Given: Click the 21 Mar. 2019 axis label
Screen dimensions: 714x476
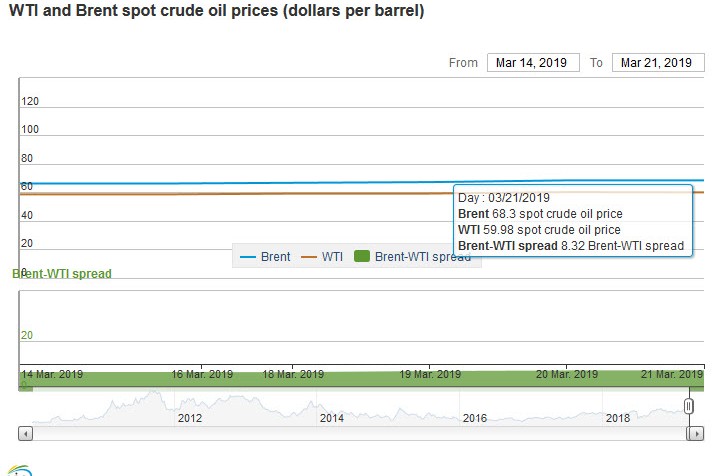Looking at the screenshot, I should point(672,374).
